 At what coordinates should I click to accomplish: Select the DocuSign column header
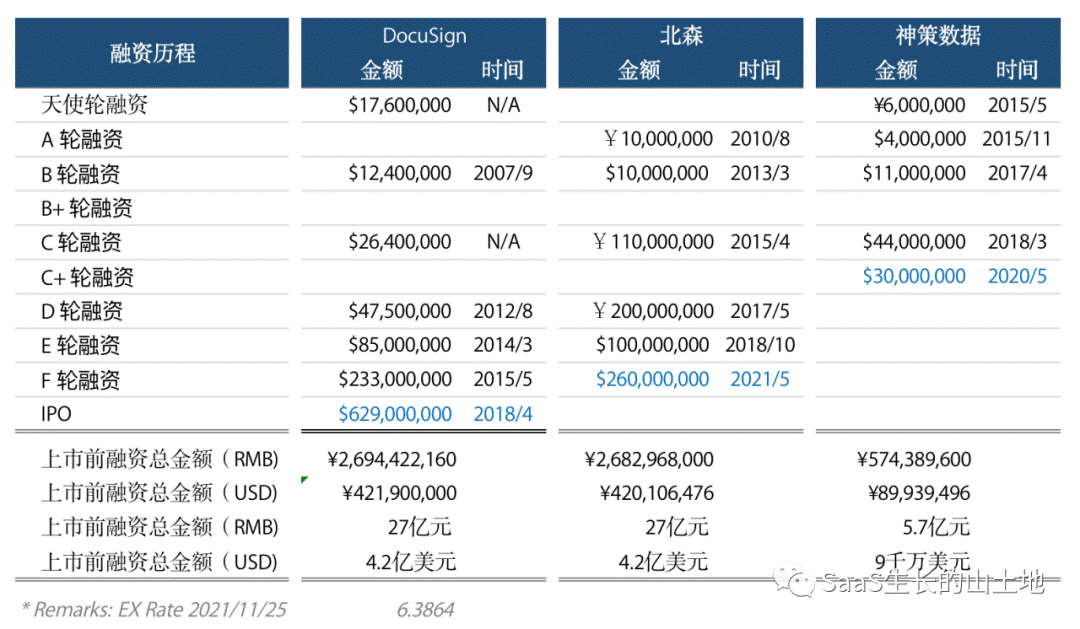(424, 36)
